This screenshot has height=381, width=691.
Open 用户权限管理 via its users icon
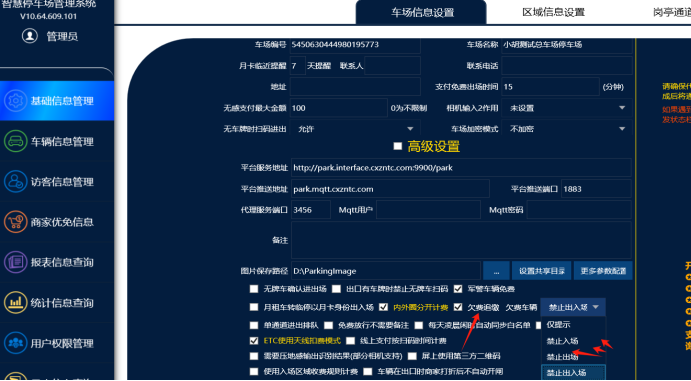click(x=15, y=343)
